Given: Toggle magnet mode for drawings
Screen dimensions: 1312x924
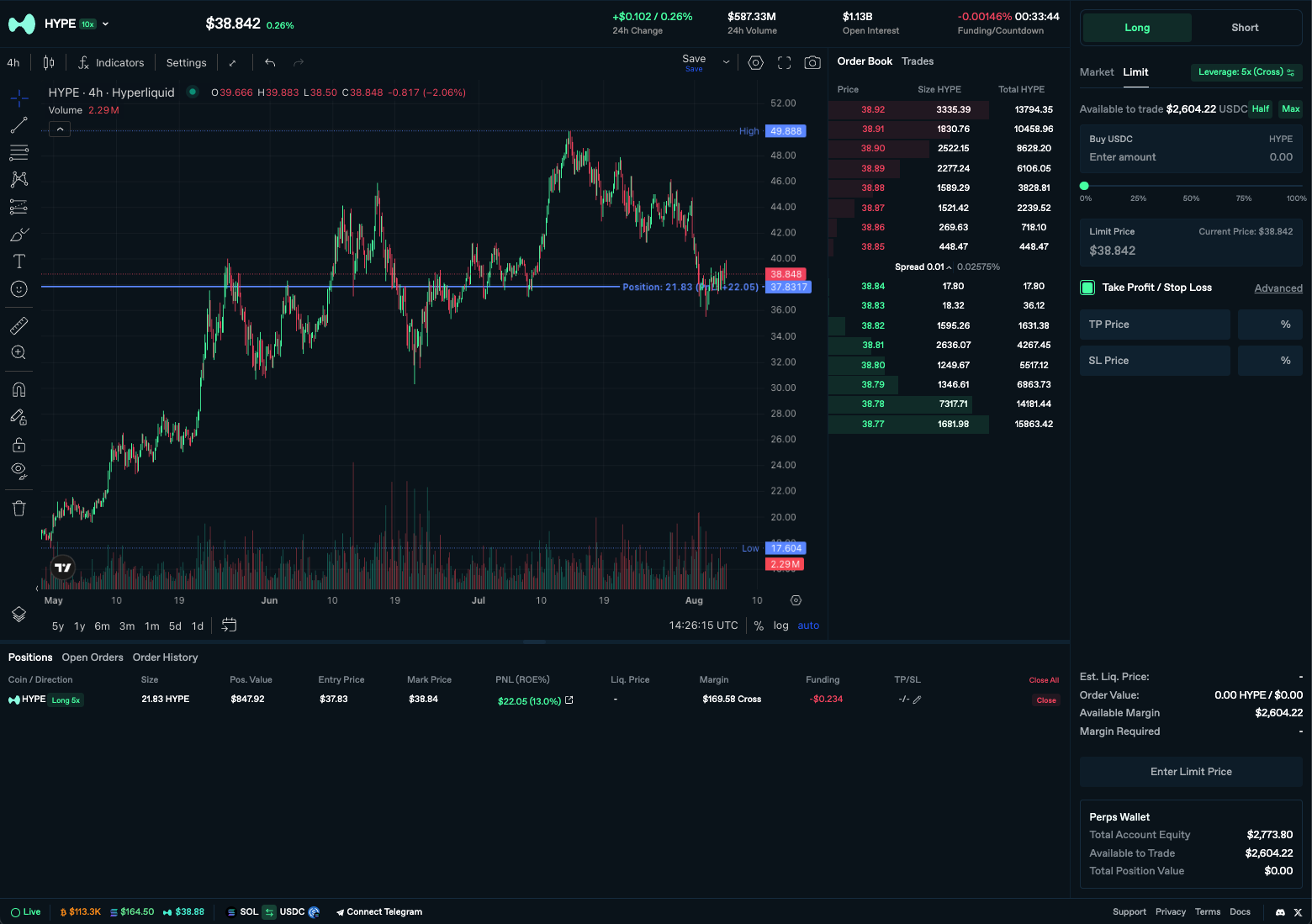Looking at the screenshot, I should (19, 389).
